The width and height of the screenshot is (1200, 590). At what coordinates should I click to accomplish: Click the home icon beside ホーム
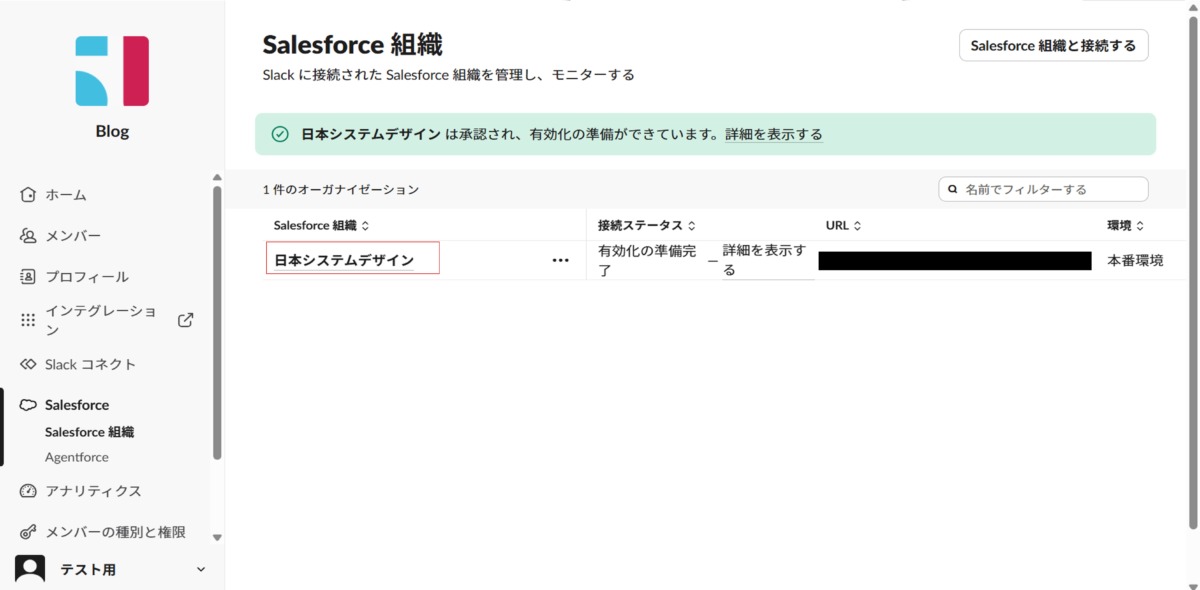pyautogui.click(x=28, y=195)
